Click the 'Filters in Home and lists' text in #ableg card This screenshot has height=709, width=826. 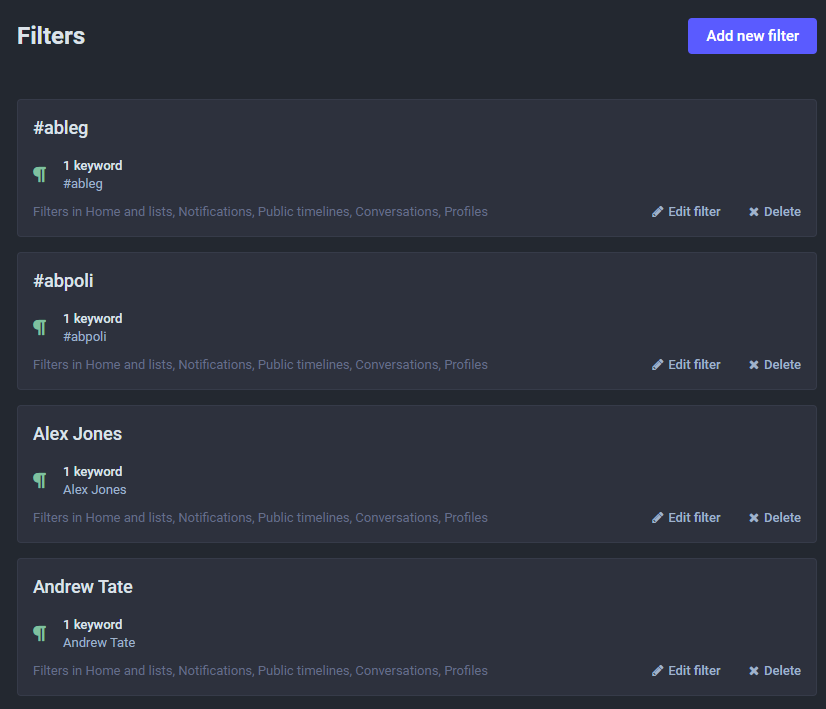(x=260, y=212)
